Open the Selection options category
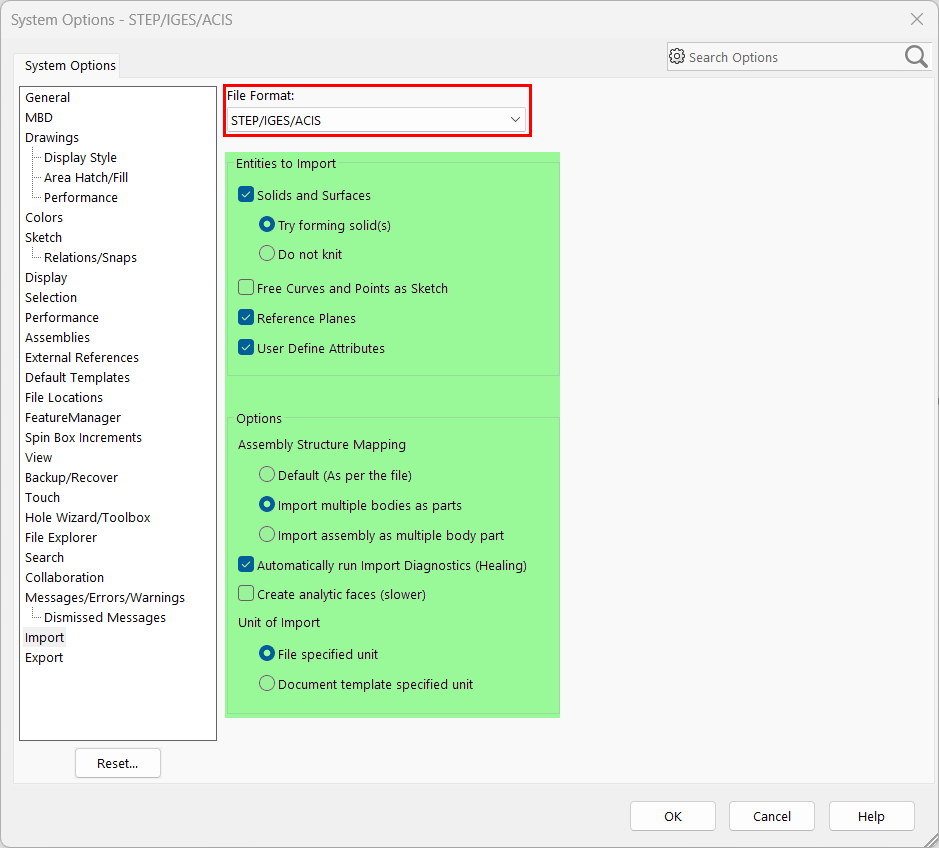The width and height of the screenshot is (939, 848). pos(51,298)
